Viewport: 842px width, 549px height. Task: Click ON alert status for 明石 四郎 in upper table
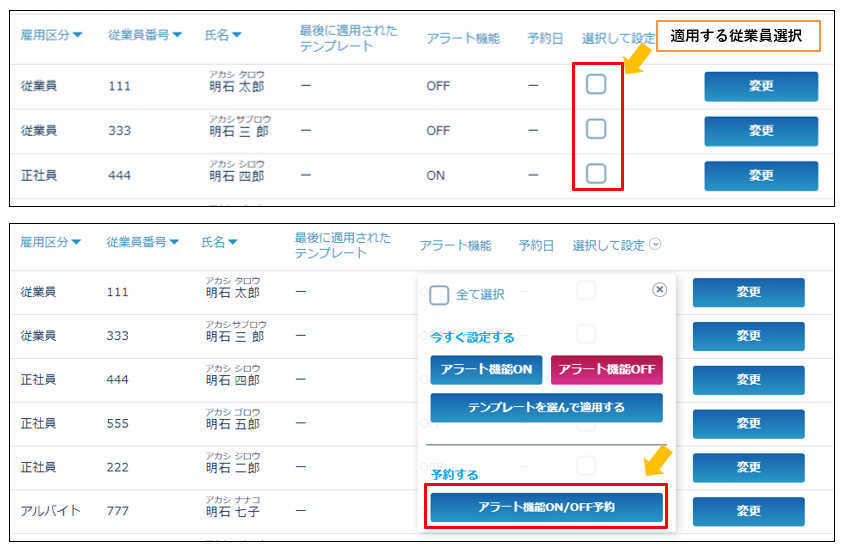click(x=435, y=176)
